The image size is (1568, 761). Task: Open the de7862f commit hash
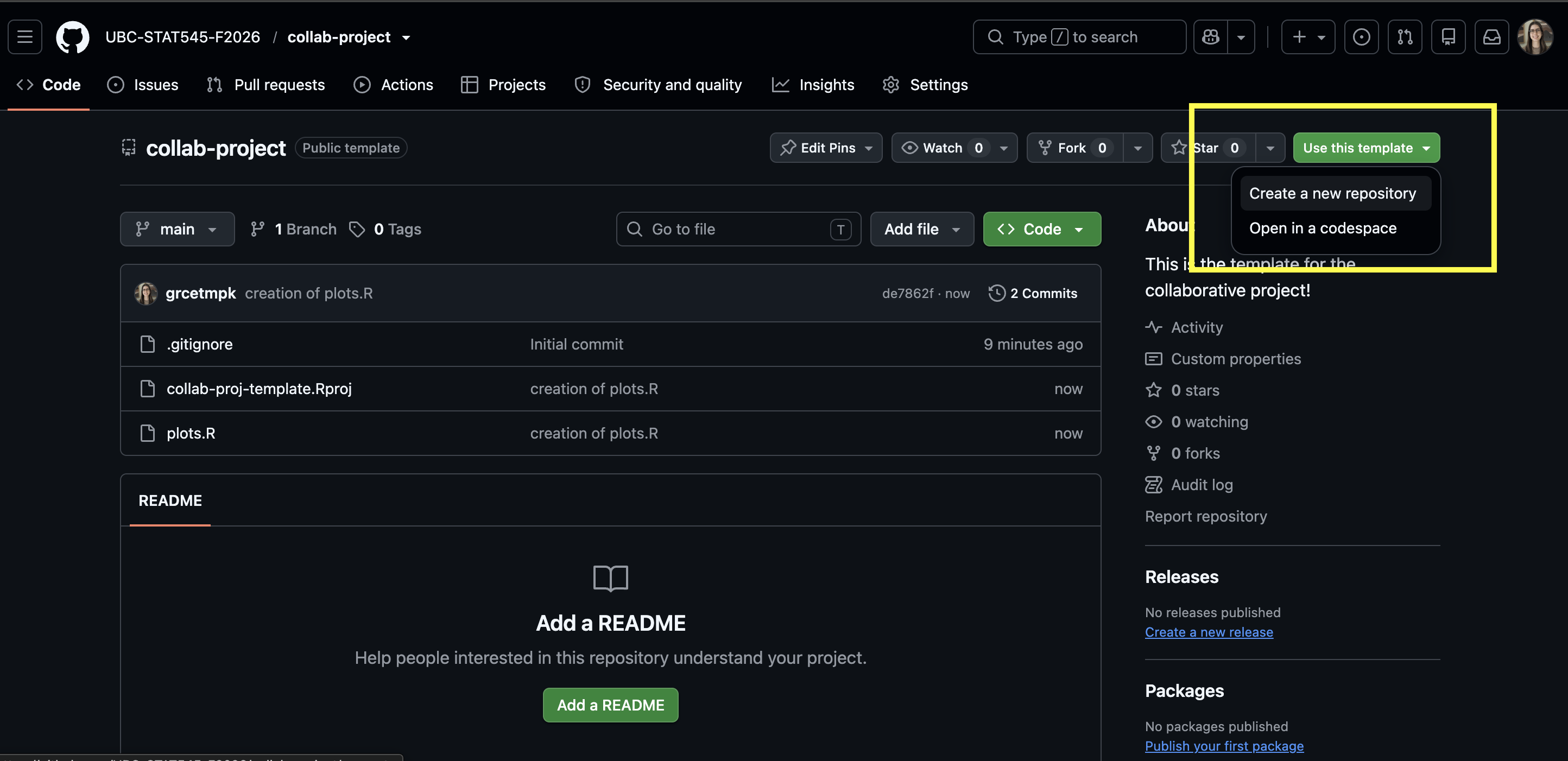[x=908, y=293]
